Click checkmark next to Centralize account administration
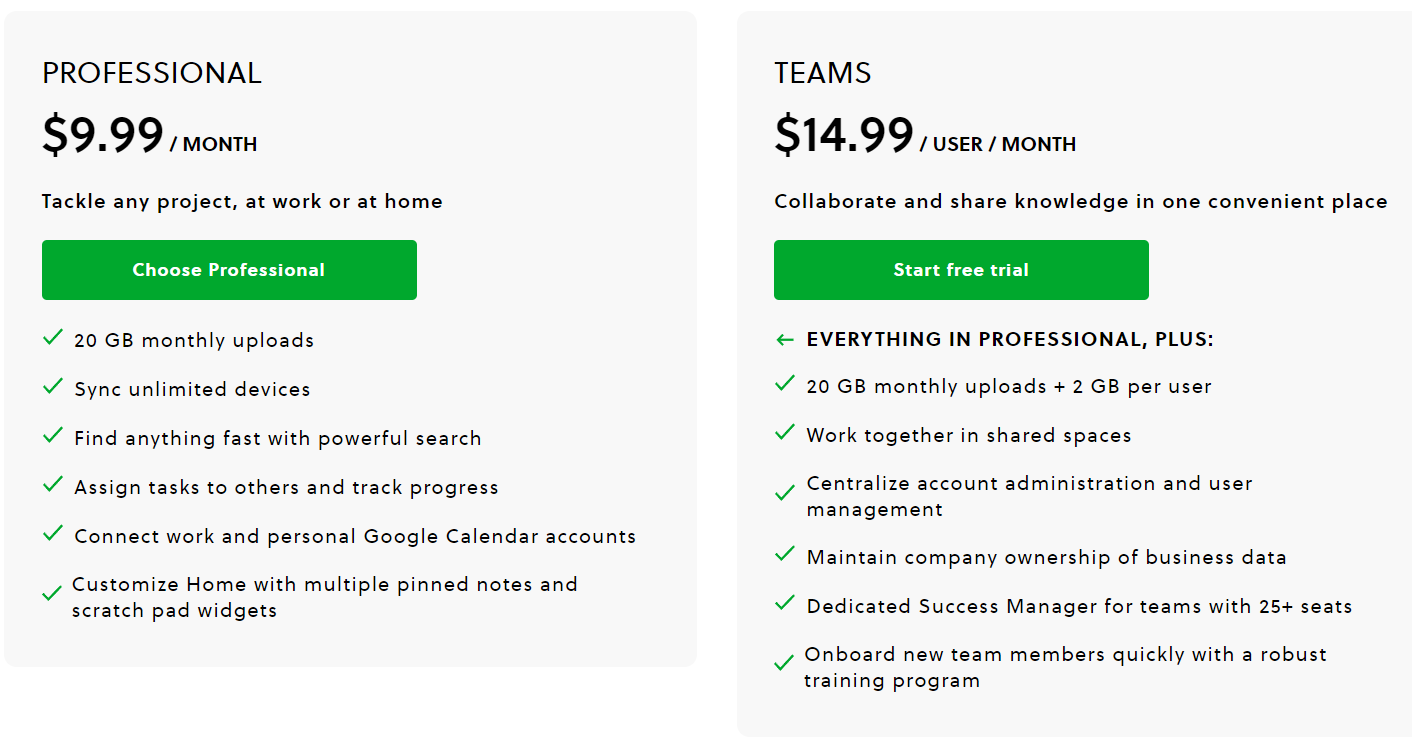 click(785, 494)
